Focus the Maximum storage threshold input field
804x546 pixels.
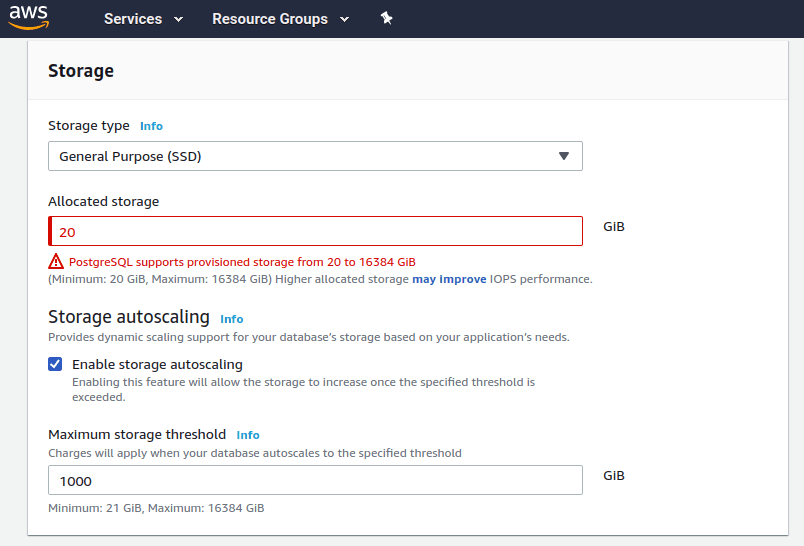(x=315, y=480)
